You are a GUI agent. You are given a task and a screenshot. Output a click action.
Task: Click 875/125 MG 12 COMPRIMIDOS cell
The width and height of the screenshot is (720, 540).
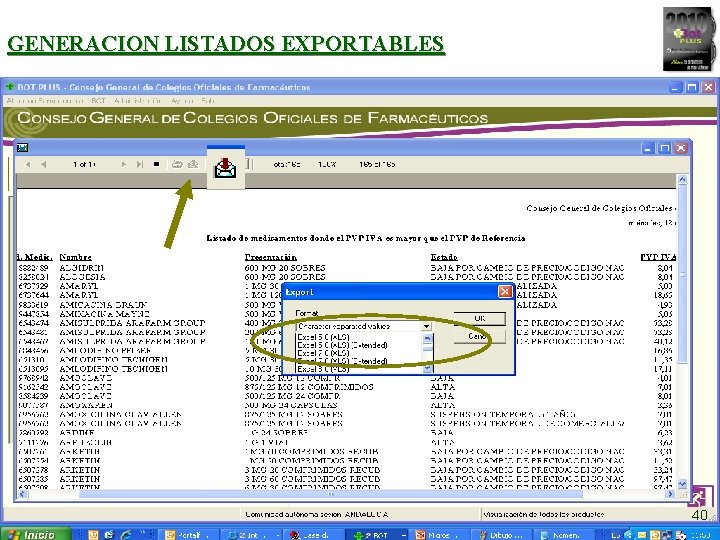click(x=309, y=387)
